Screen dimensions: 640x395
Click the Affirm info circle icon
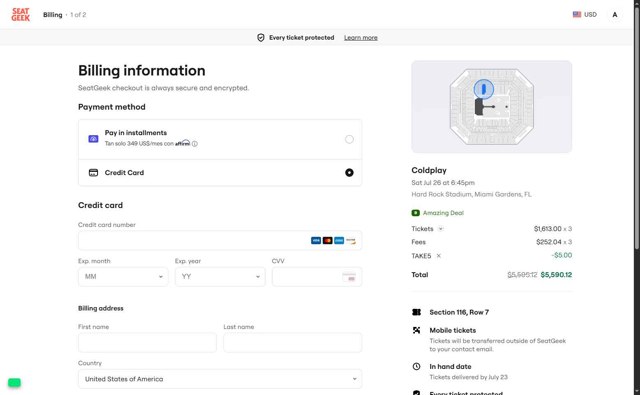[195, 144]
